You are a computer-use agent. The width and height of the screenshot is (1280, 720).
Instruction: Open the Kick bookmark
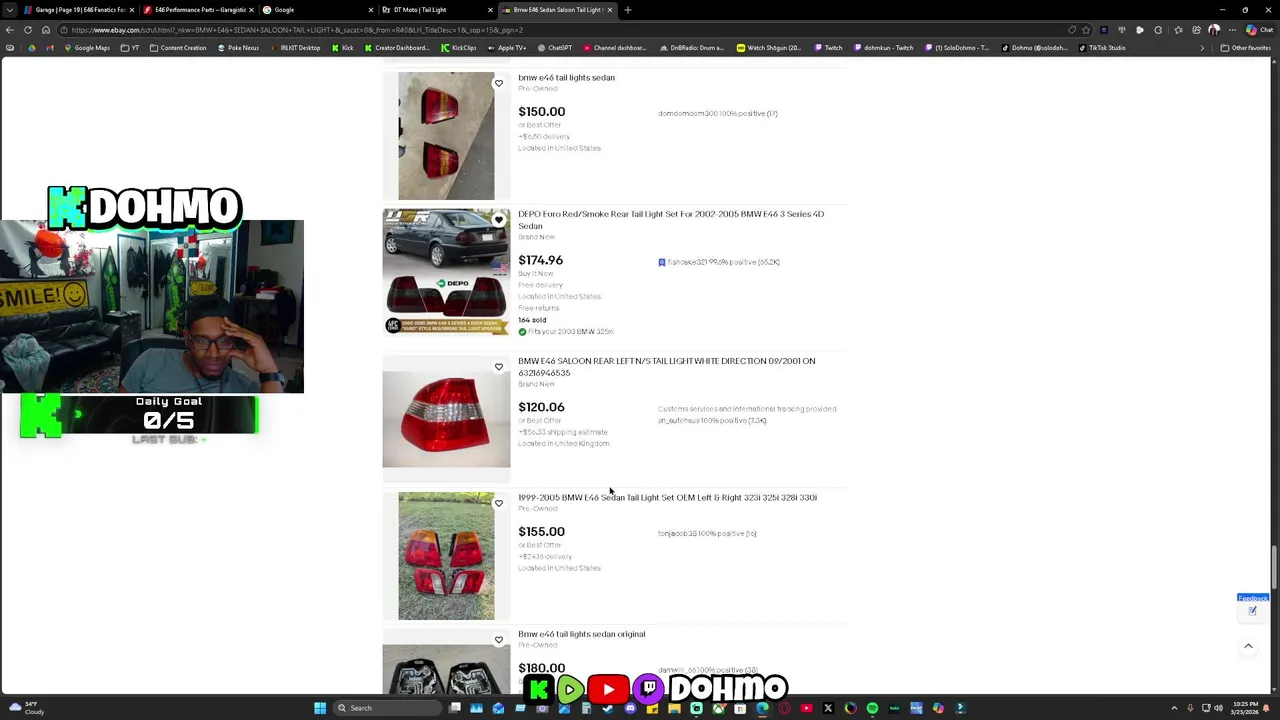click(x=342, y=48)
